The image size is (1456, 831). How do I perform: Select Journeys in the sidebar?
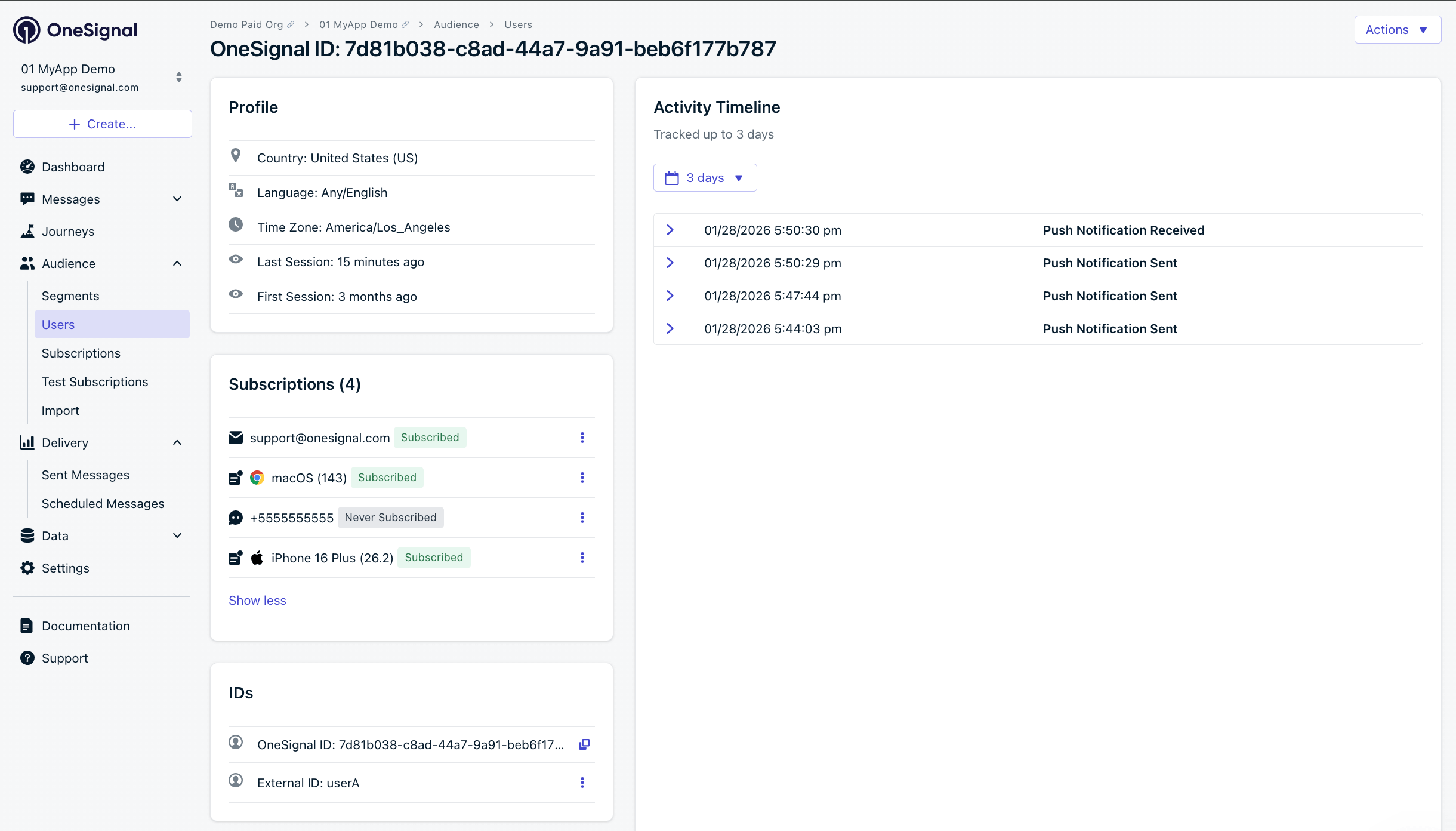pyautogui.click(x=68, y=231)
